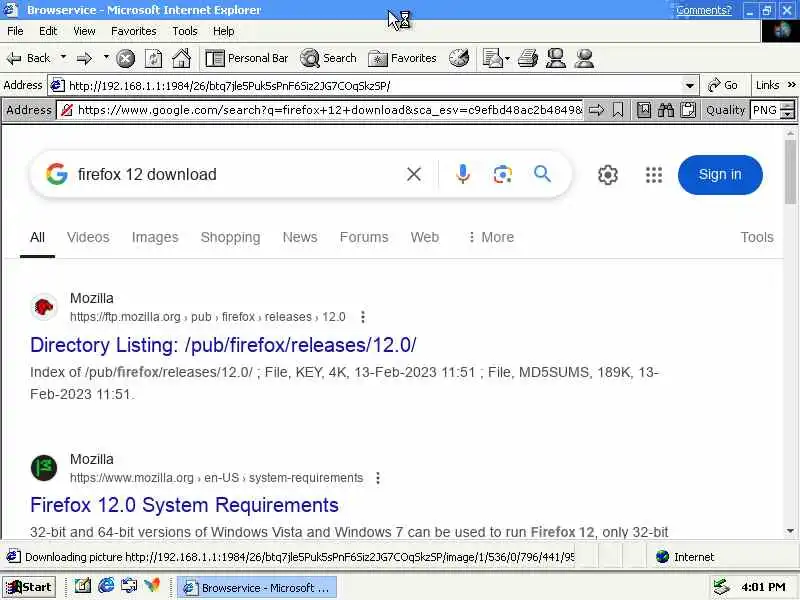Click the Sign in button
This screenshot has width=800, height=600.
pos(720,174)
